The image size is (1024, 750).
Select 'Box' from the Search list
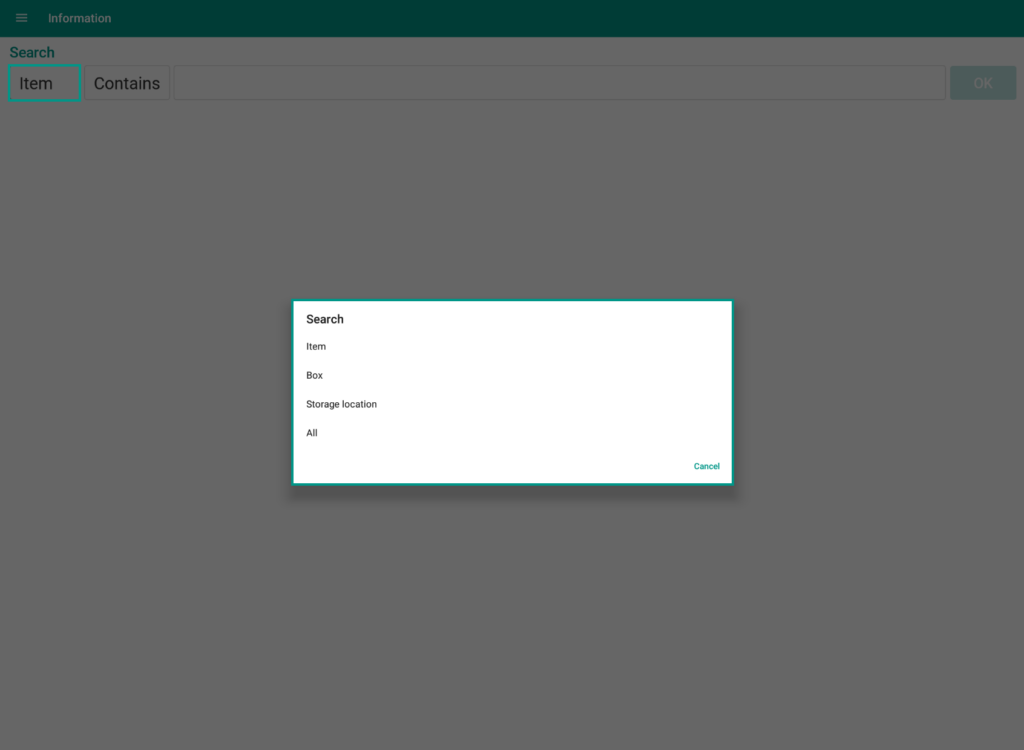[x=315, y=376]
